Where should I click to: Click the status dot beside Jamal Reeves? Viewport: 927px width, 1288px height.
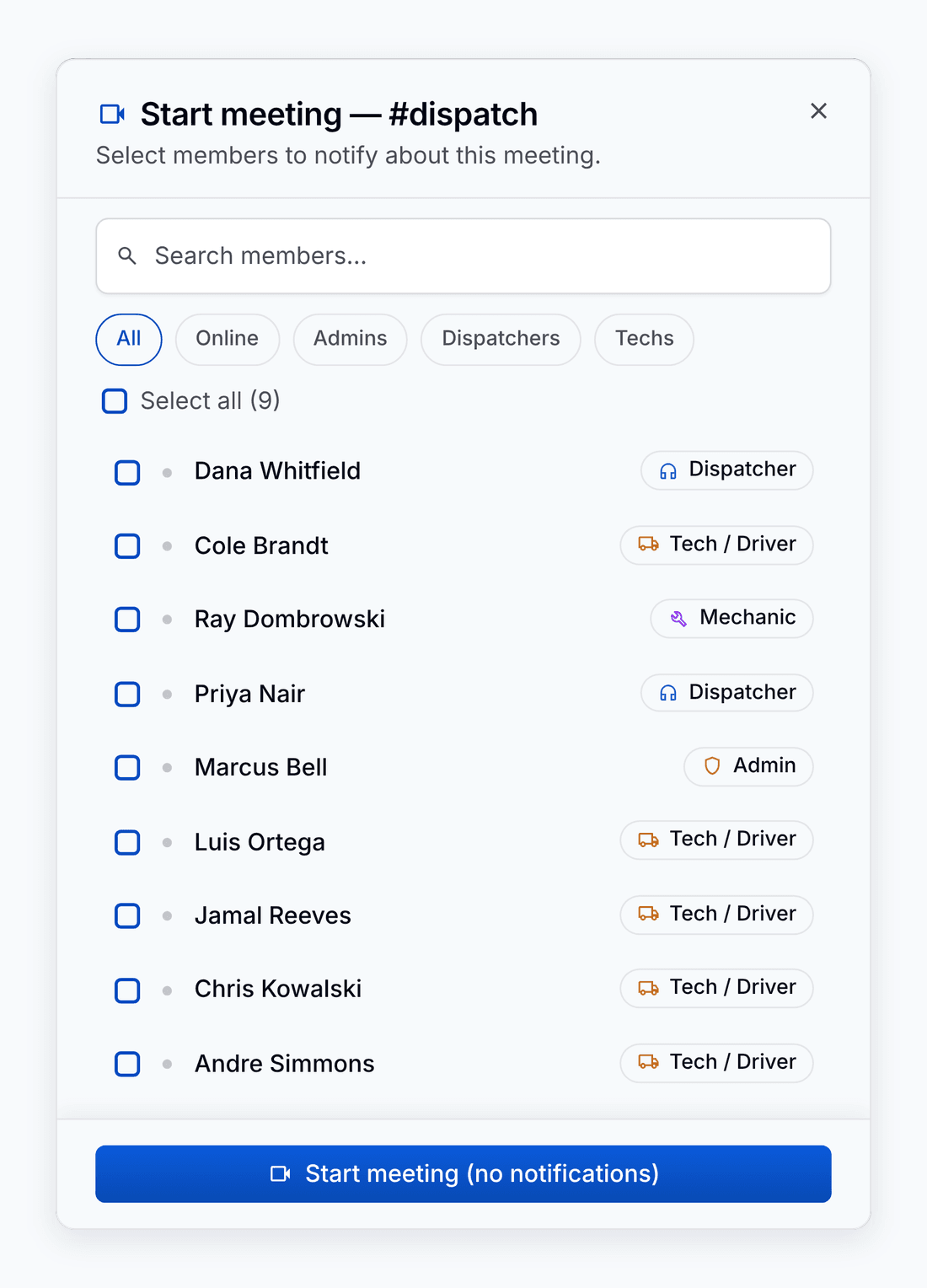tap(168, 915)
